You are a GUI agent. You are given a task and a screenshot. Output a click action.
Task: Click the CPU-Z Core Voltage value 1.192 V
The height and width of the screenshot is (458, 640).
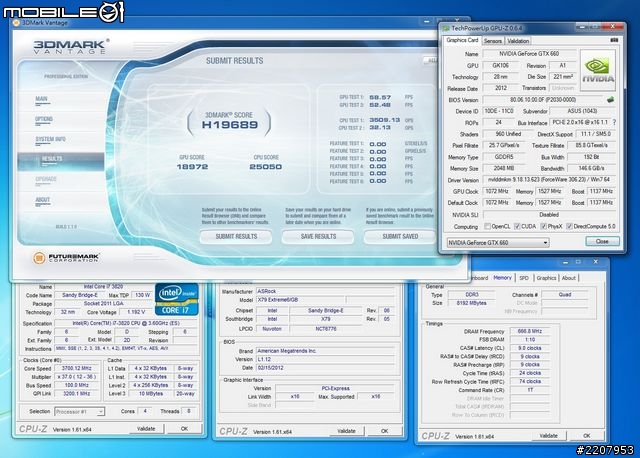136,312
